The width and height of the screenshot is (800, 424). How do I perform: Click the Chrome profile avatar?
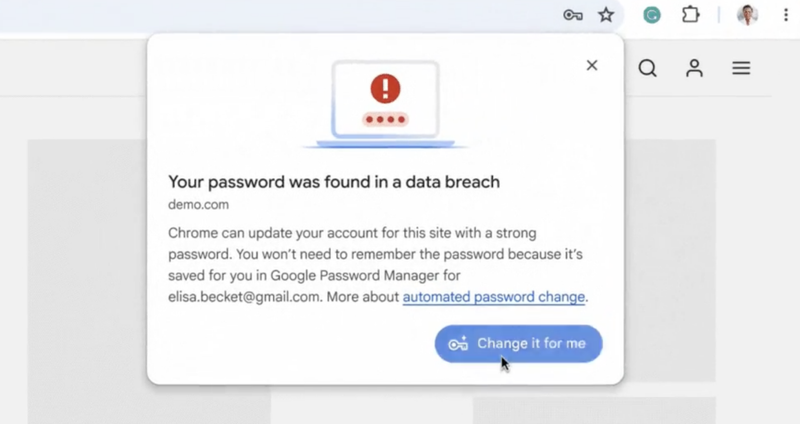(x=747, y=15)
